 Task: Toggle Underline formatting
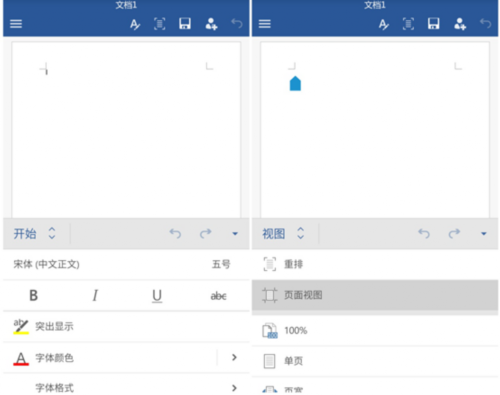157,296
